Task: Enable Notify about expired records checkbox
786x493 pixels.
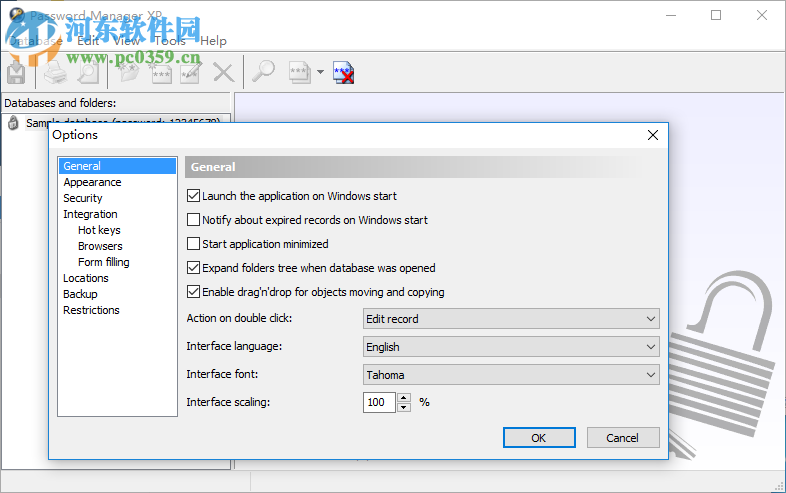Action: pos(193,220)
